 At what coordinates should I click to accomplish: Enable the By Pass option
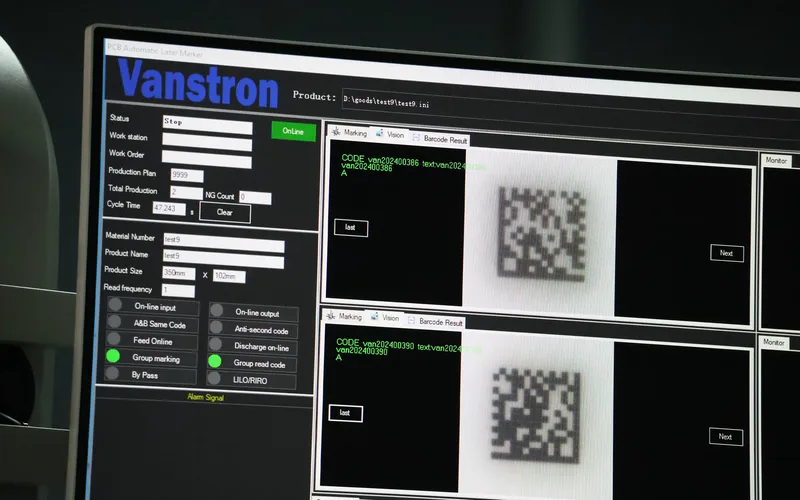pyautogui.click(x=113, y=375)
